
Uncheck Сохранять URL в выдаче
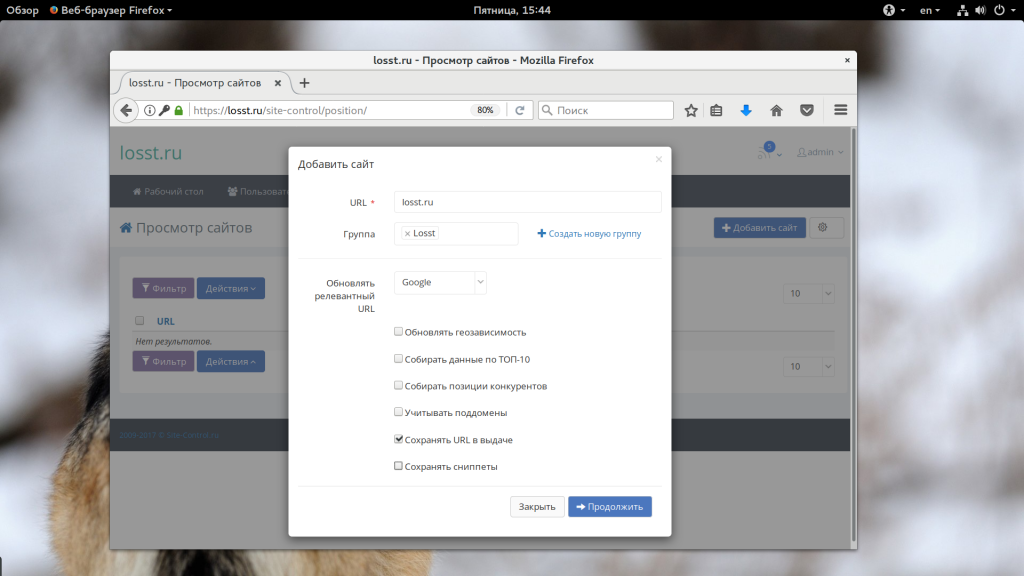(x=399, y=439)
